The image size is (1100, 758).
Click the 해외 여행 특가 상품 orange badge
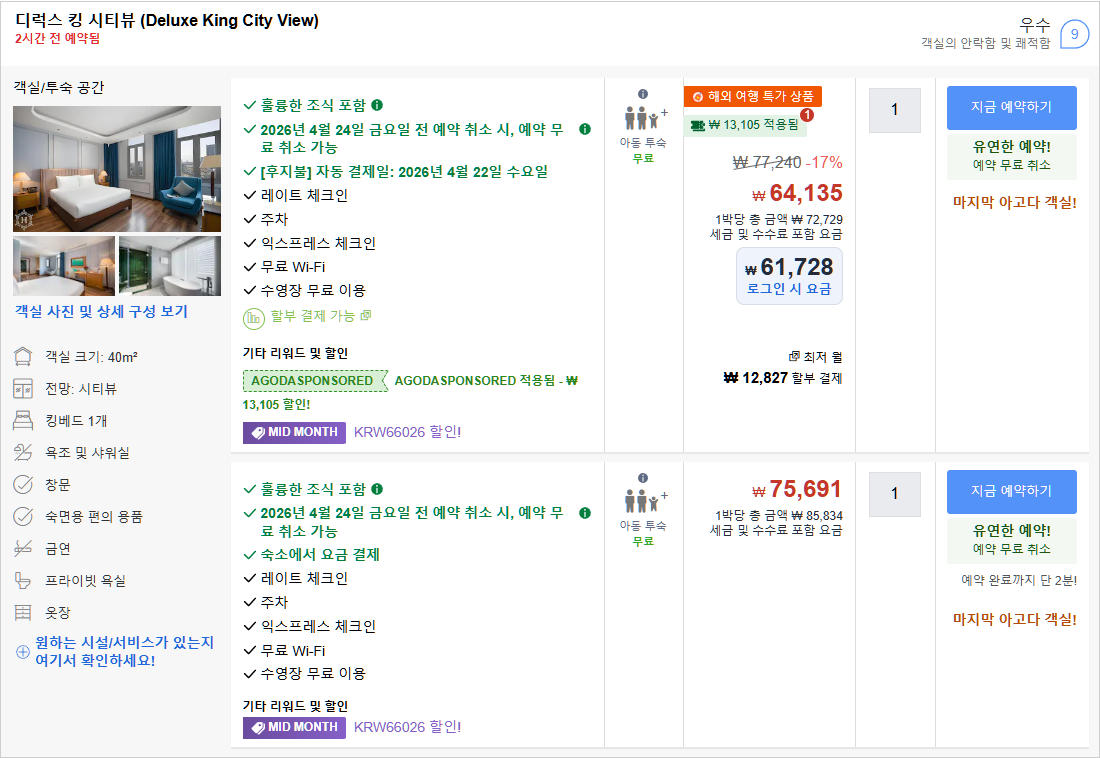pos(752,97)
